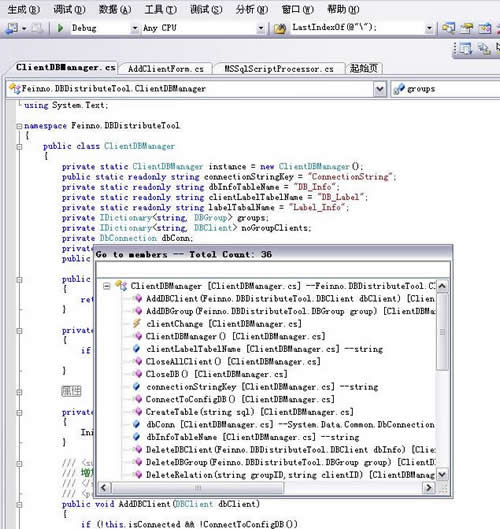Image resolution: width=500 pixels, height=529 pixels.
Task: Click the first icon in the second toolbar row
Action: pyautogui.click(x=466, y=49)
